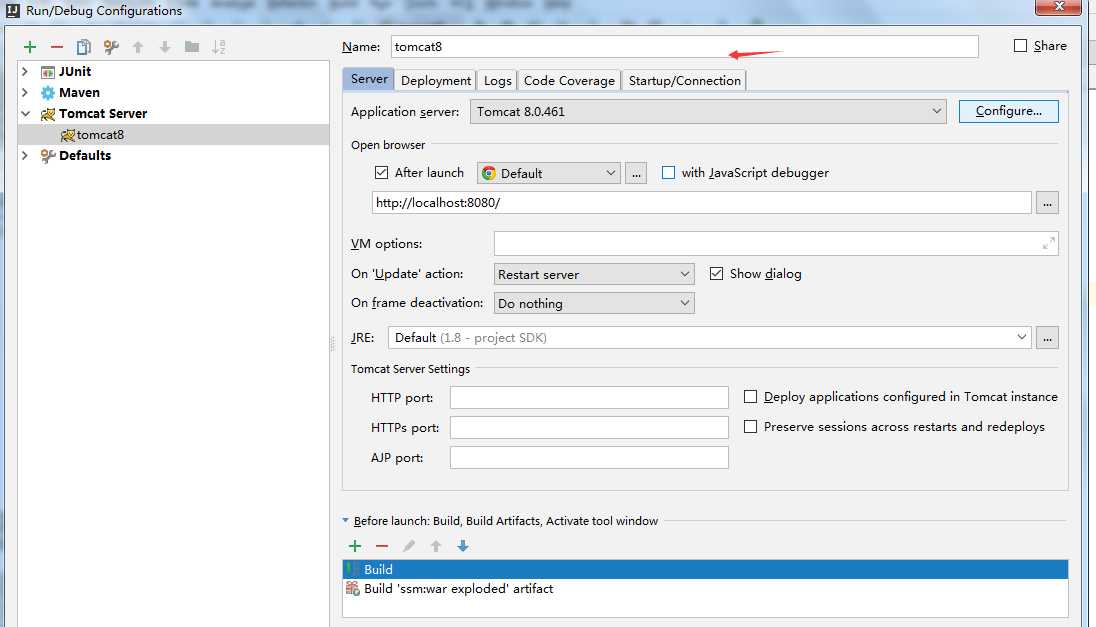The height and width of the screenshot is (627, 1096).
Task: Click the Configure... button
Action: coord(1009,111)
